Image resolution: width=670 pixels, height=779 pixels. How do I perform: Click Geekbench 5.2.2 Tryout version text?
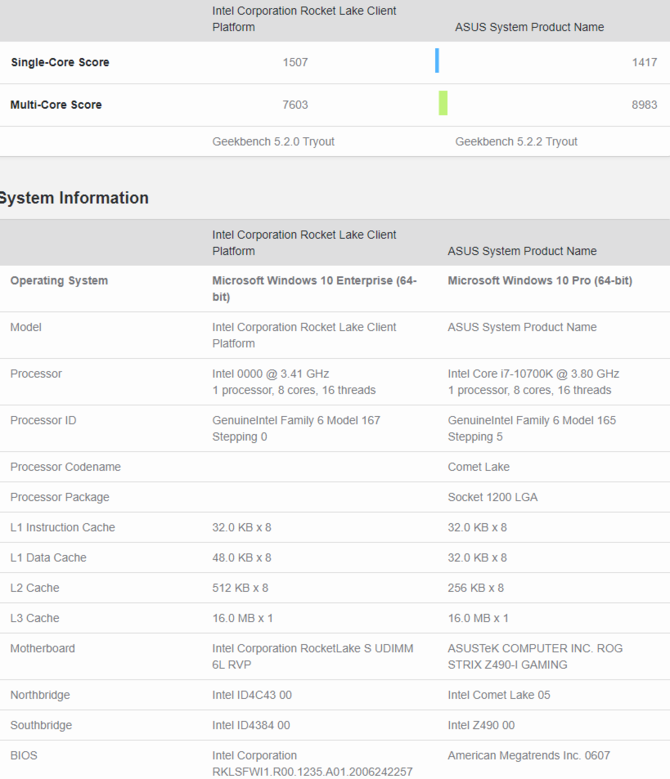click(516, 142)
